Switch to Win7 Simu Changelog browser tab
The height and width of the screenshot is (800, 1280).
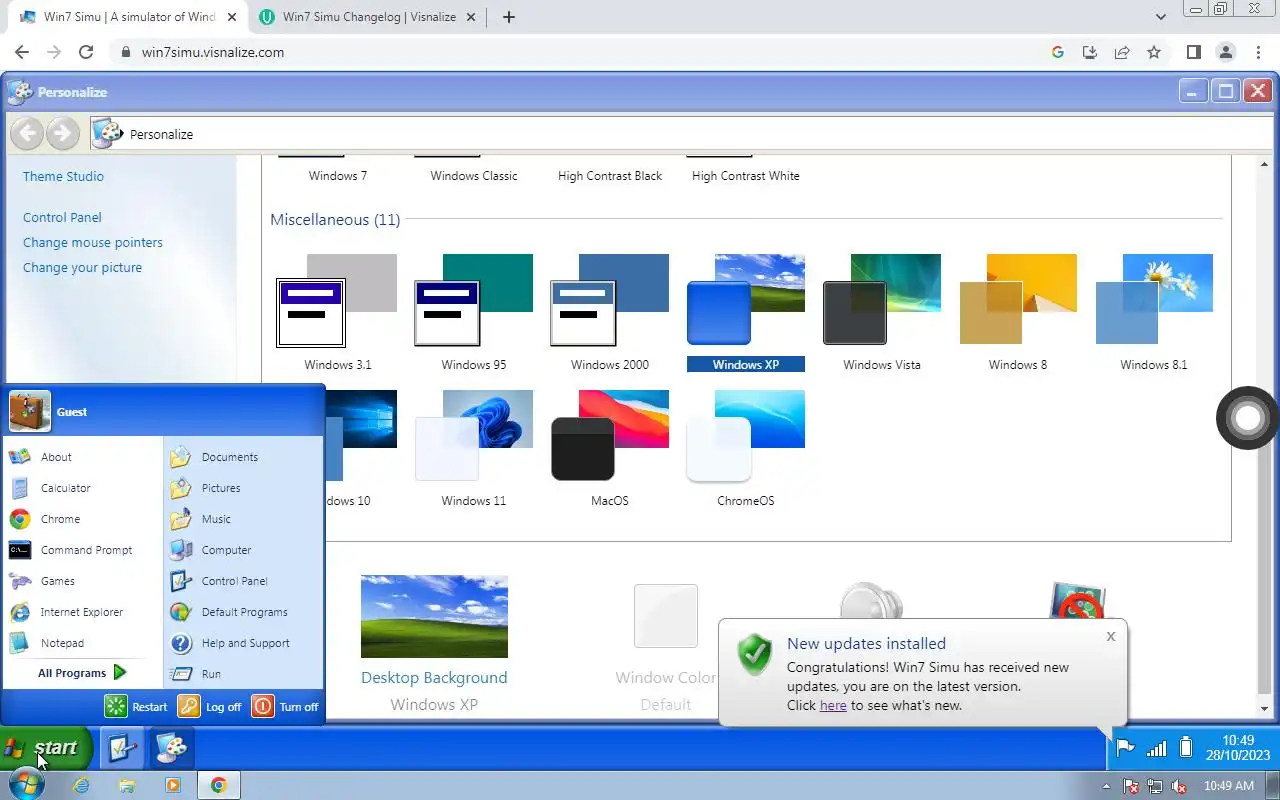click(370, 17)
